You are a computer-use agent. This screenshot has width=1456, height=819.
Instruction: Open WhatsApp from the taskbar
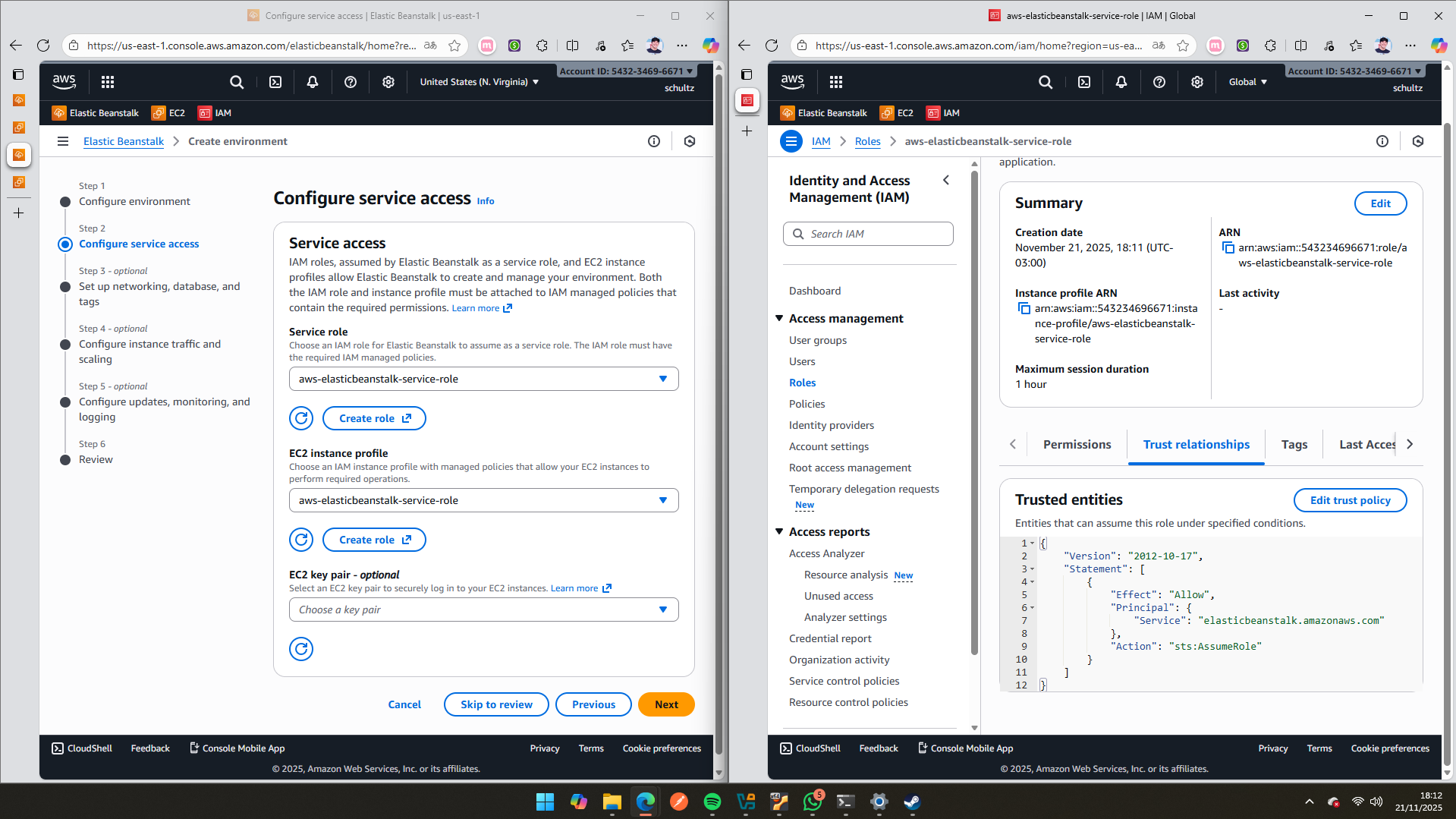(x=813, y=802)
